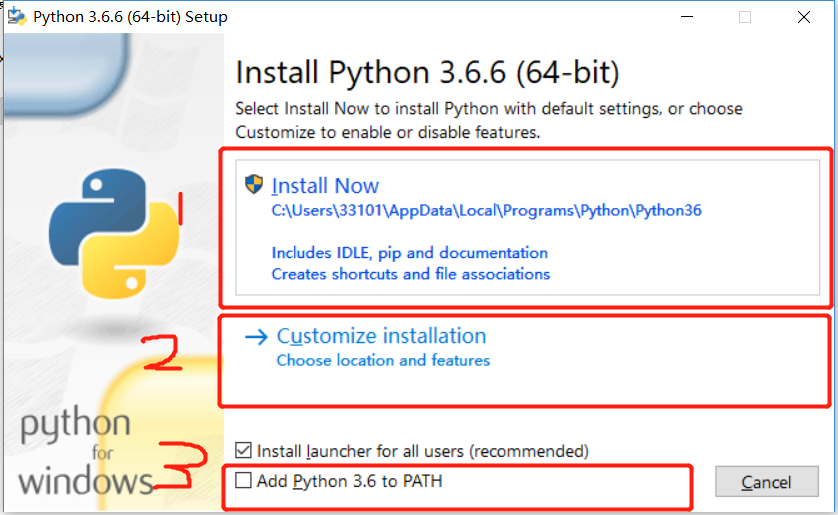838x515 pixels.
Task: Click the blue arrow icon next to Customize installation
Action: tap(256, 337)
